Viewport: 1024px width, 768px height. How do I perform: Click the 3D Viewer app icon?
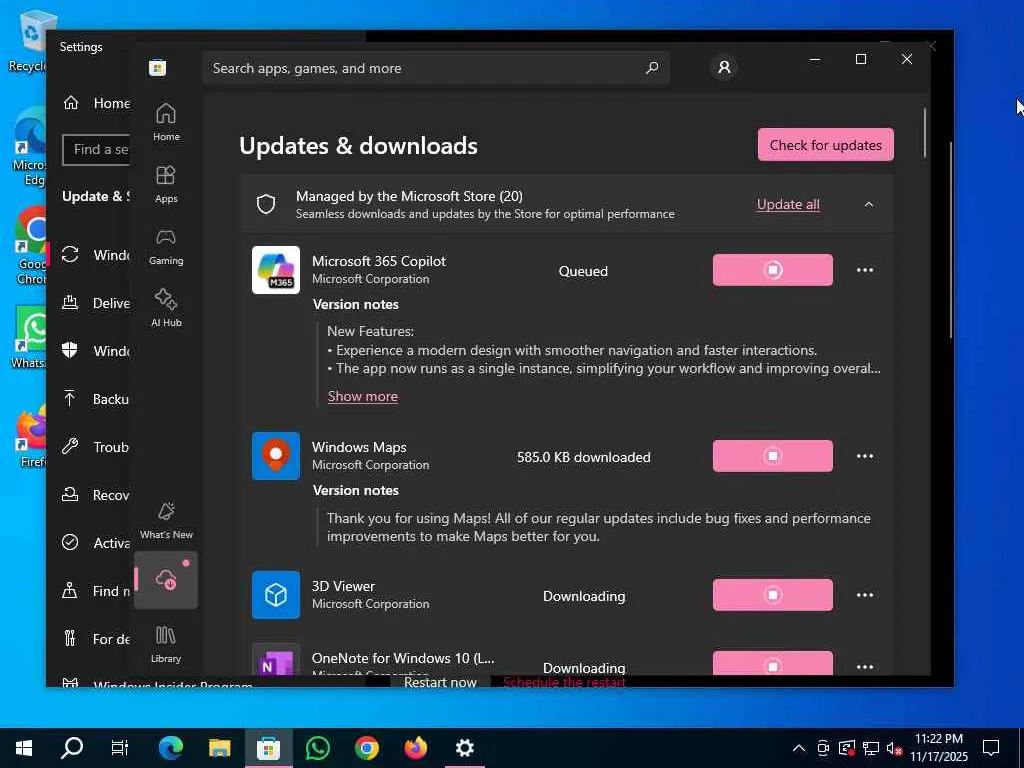[276, 595]
